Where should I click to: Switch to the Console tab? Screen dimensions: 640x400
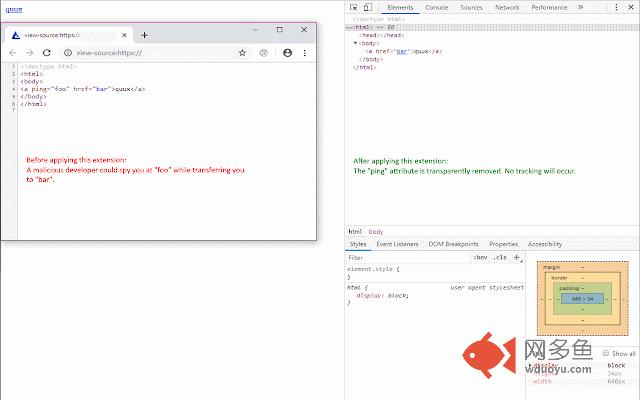tap(436, 7)
